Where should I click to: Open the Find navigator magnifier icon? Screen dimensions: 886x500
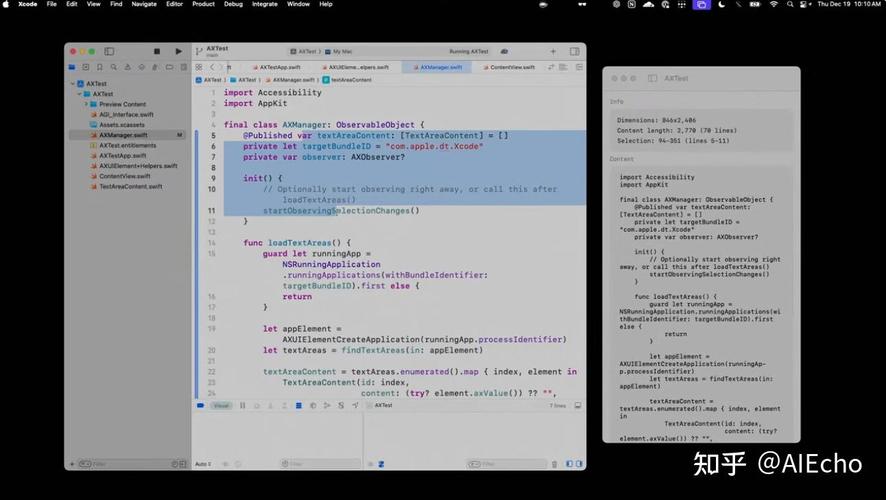pos(112,67)
